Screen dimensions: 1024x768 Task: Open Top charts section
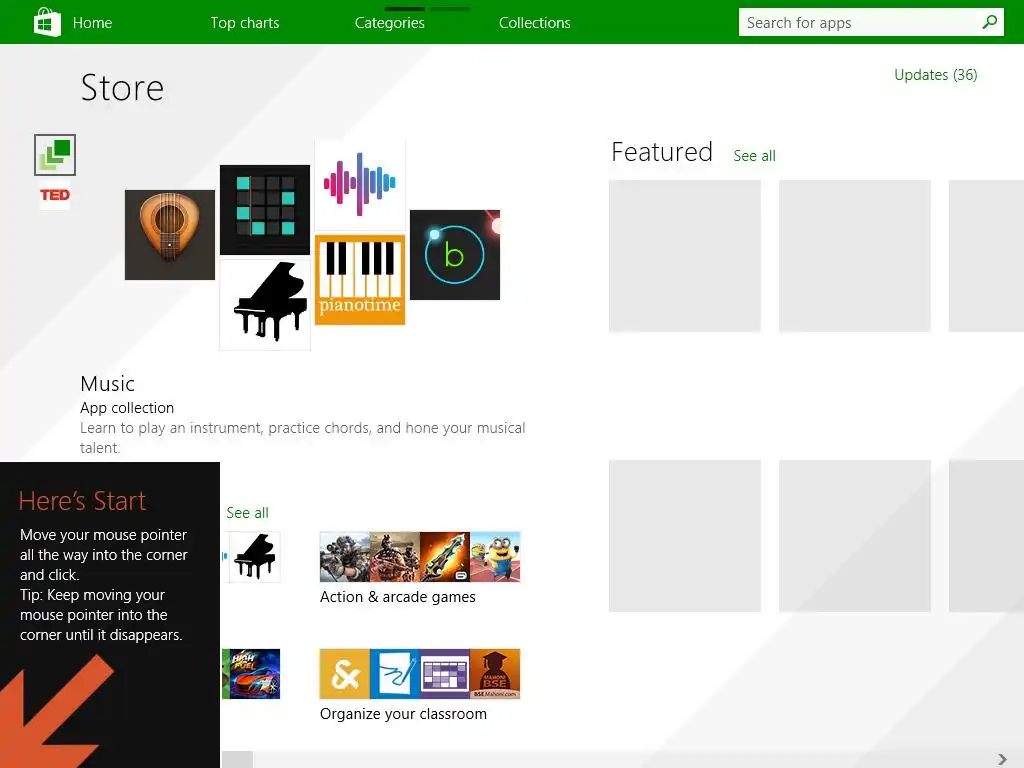245,23
